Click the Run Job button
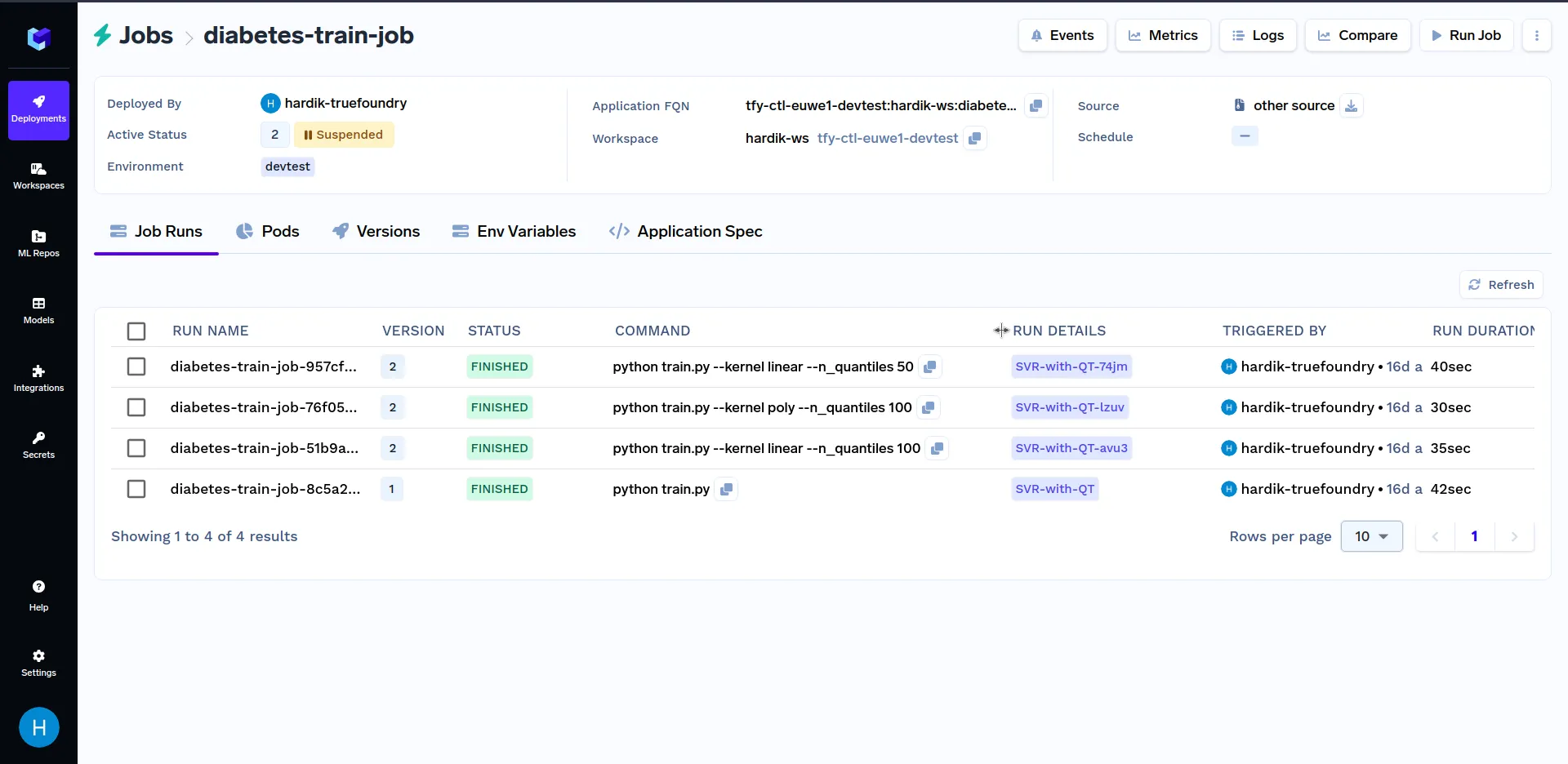The image size is (1568, 764). (x=1466, y=35)
